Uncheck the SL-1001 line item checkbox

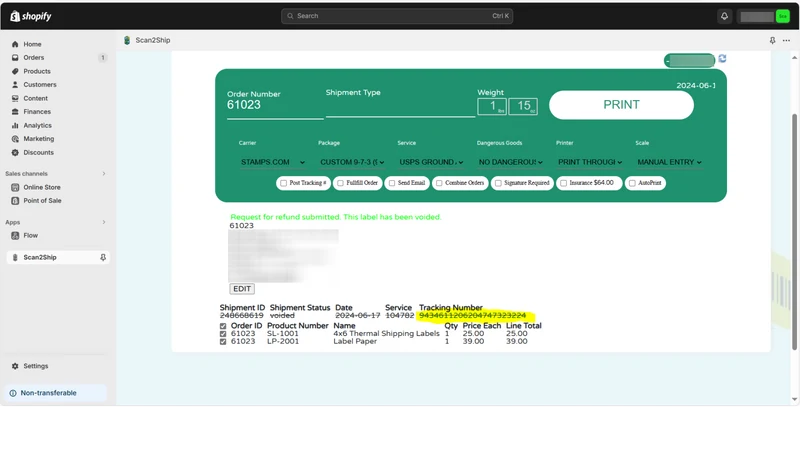(x=223, y=334)
